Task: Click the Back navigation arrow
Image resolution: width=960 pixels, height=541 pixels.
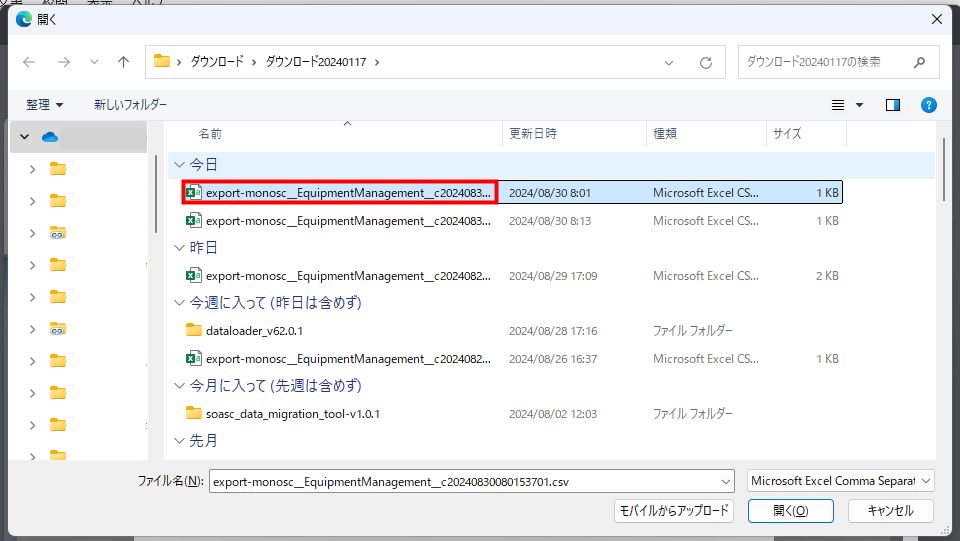Action: [x=29, y=62]
